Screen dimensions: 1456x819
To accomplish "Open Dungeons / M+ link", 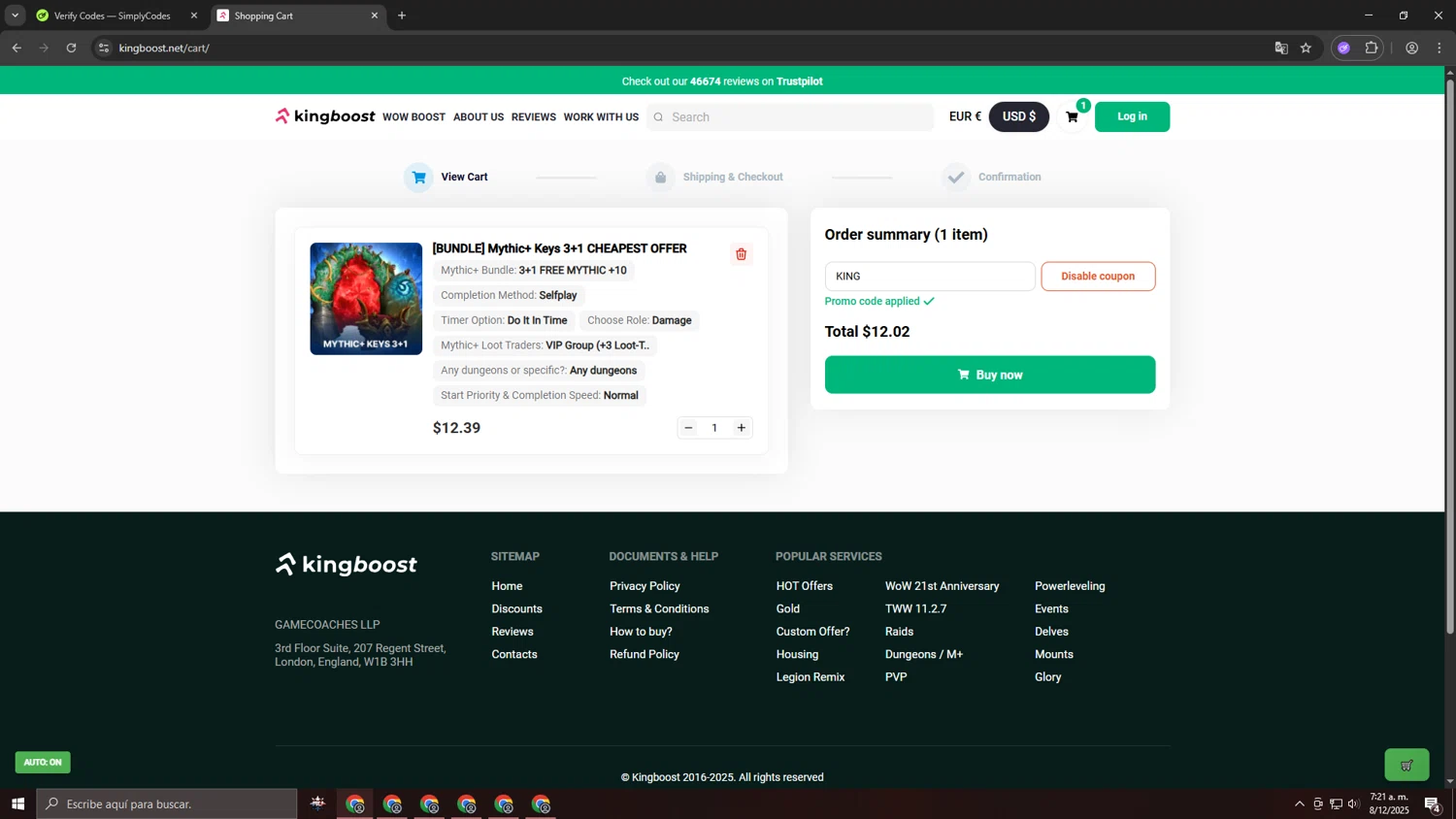I will (x=924, y=654).
